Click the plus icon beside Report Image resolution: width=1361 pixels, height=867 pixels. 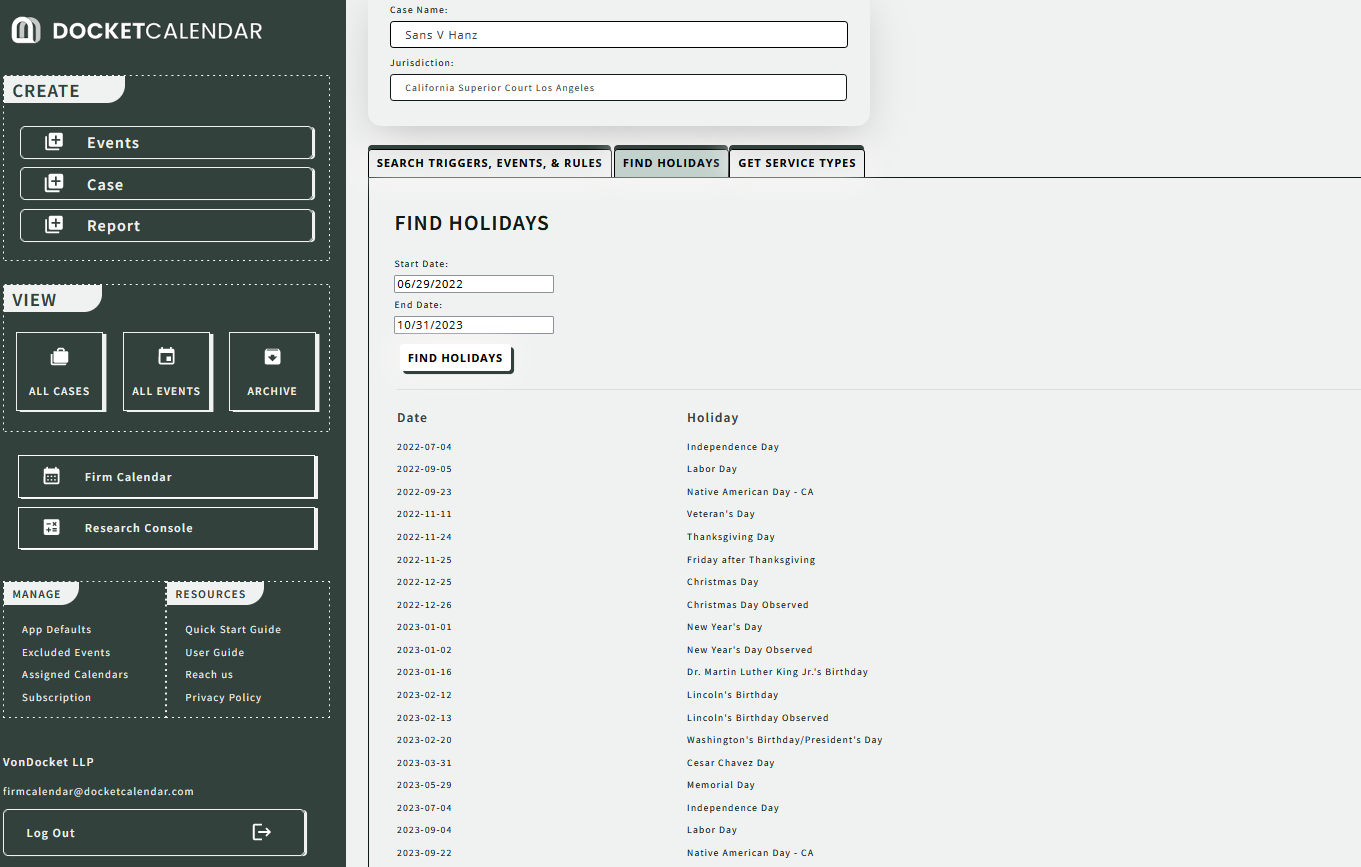pyautogui.click(x=54, y=225)
